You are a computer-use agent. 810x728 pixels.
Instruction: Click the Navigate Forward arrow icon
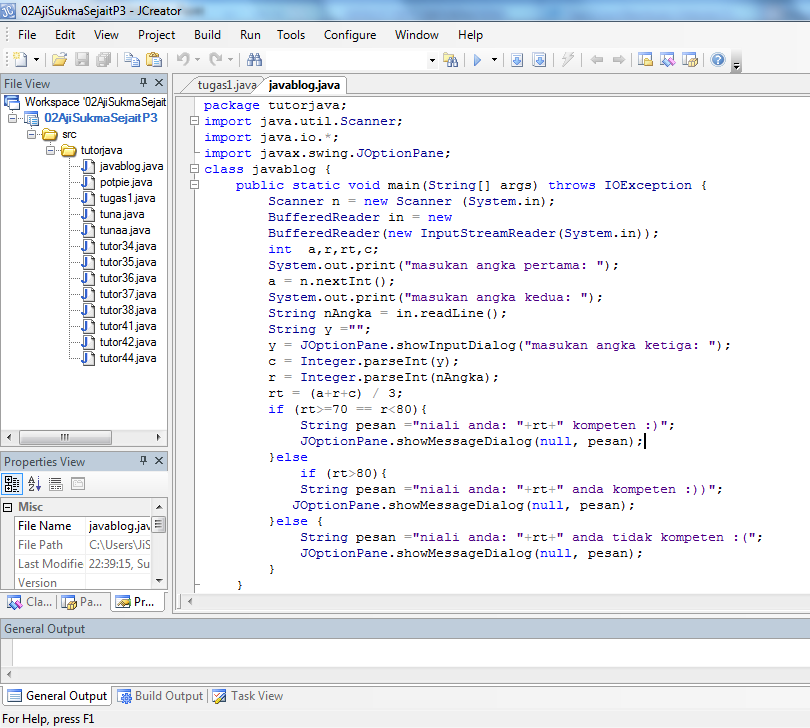click(619, 60)
